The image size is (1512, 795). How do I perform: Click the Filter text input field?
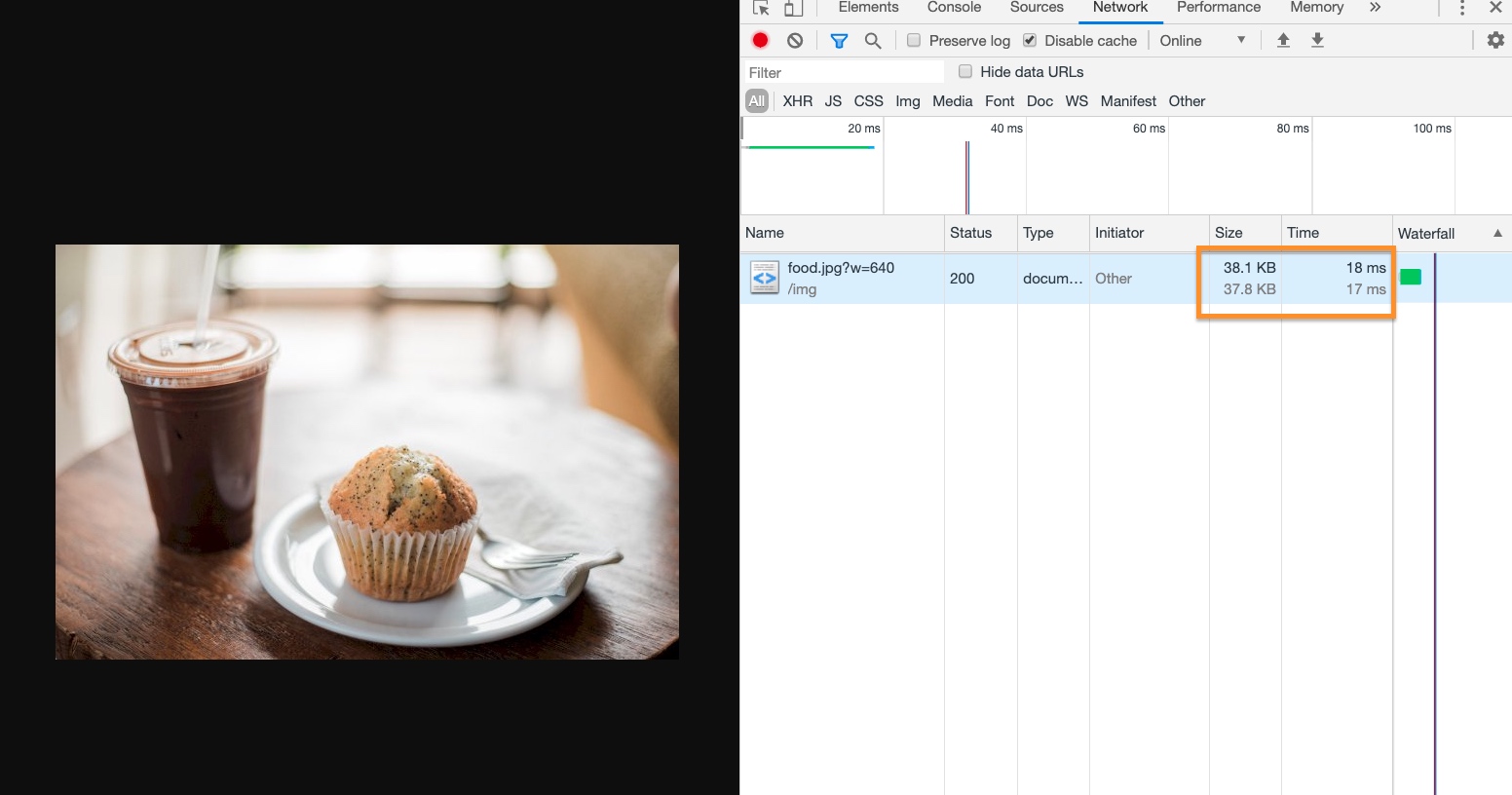point(843,72)
